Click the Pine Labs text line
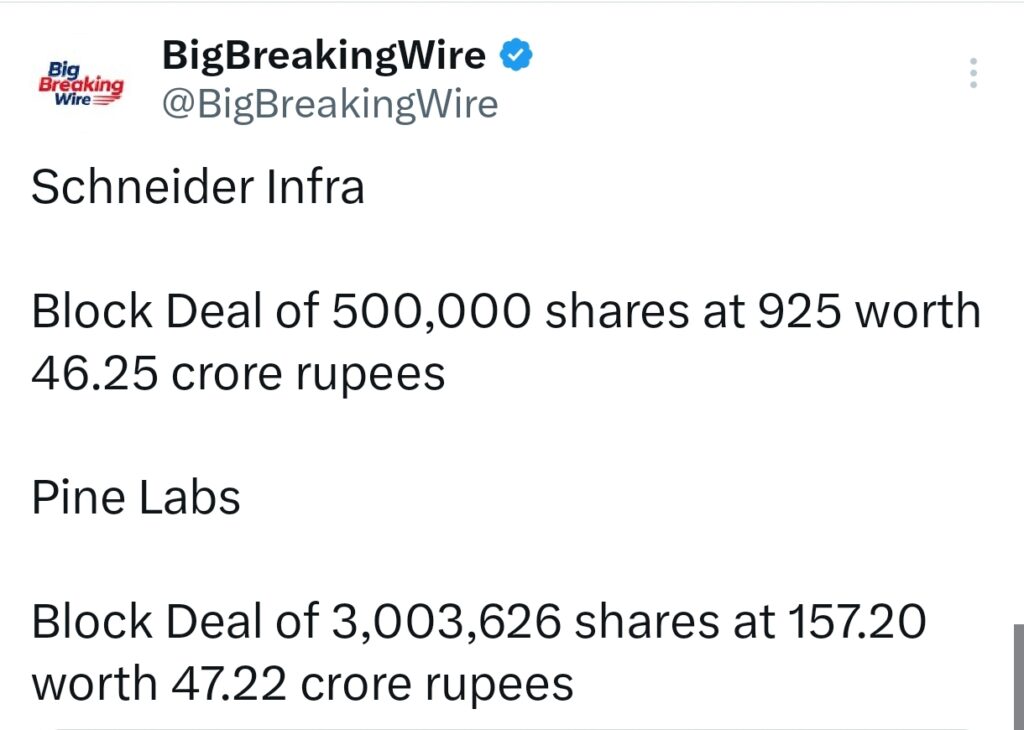The width and height of the screenshot is (1024, 730). (x=135, y=497)
